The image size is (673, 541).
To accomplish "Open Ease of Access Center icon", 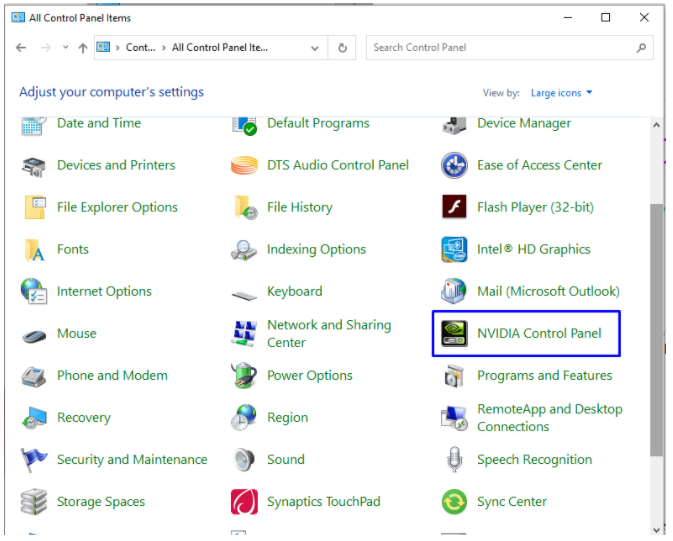I will click(x=454, y=165).
